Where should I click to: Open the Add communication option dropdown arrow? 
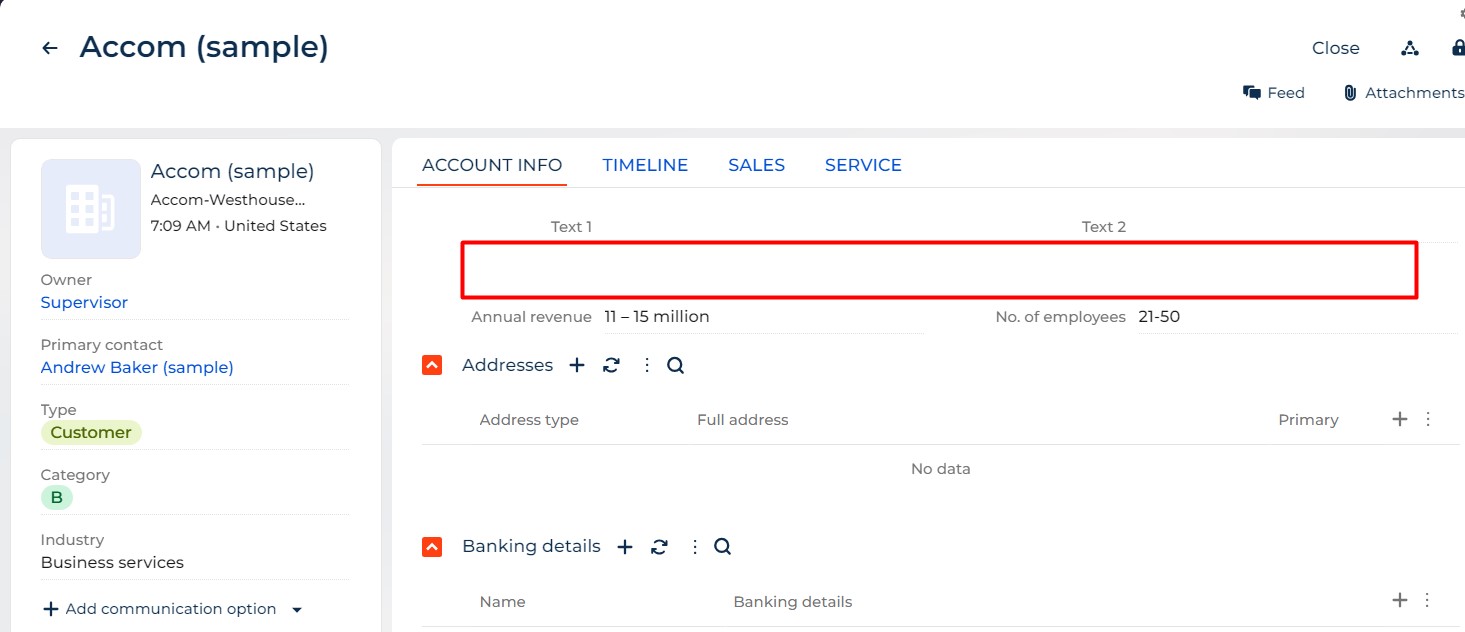tap(296, 609)
